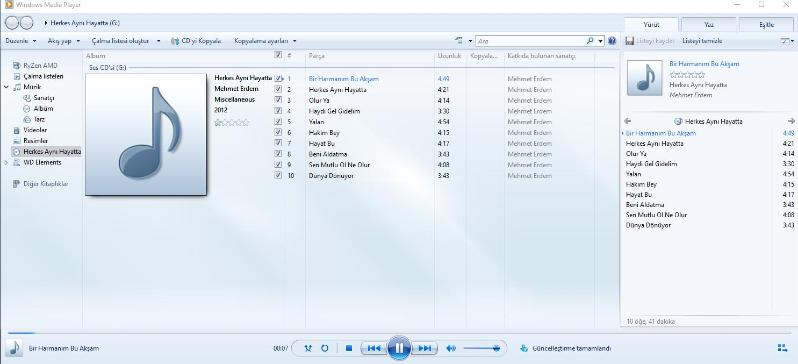Open the search box dropdown arrow

pyautogui.click(x=601, y=41)
